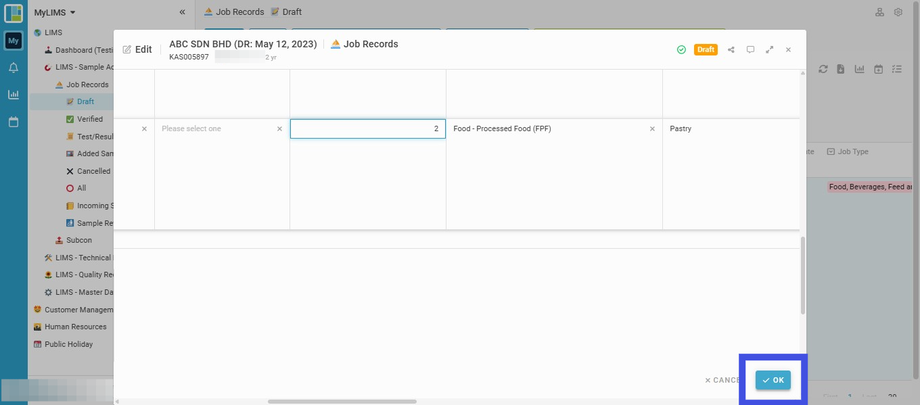The image size is (920, 405).
Task: Click the Food, Beverages, Feed tag
Action: (871, 187)
